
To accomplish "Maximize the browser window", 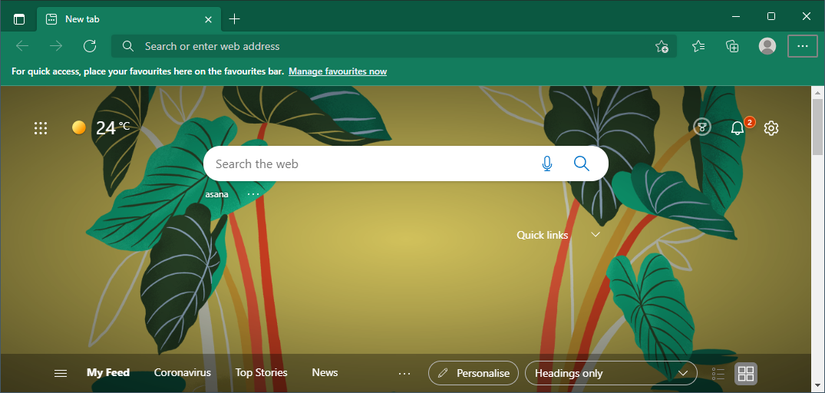I will pos(771,16).
